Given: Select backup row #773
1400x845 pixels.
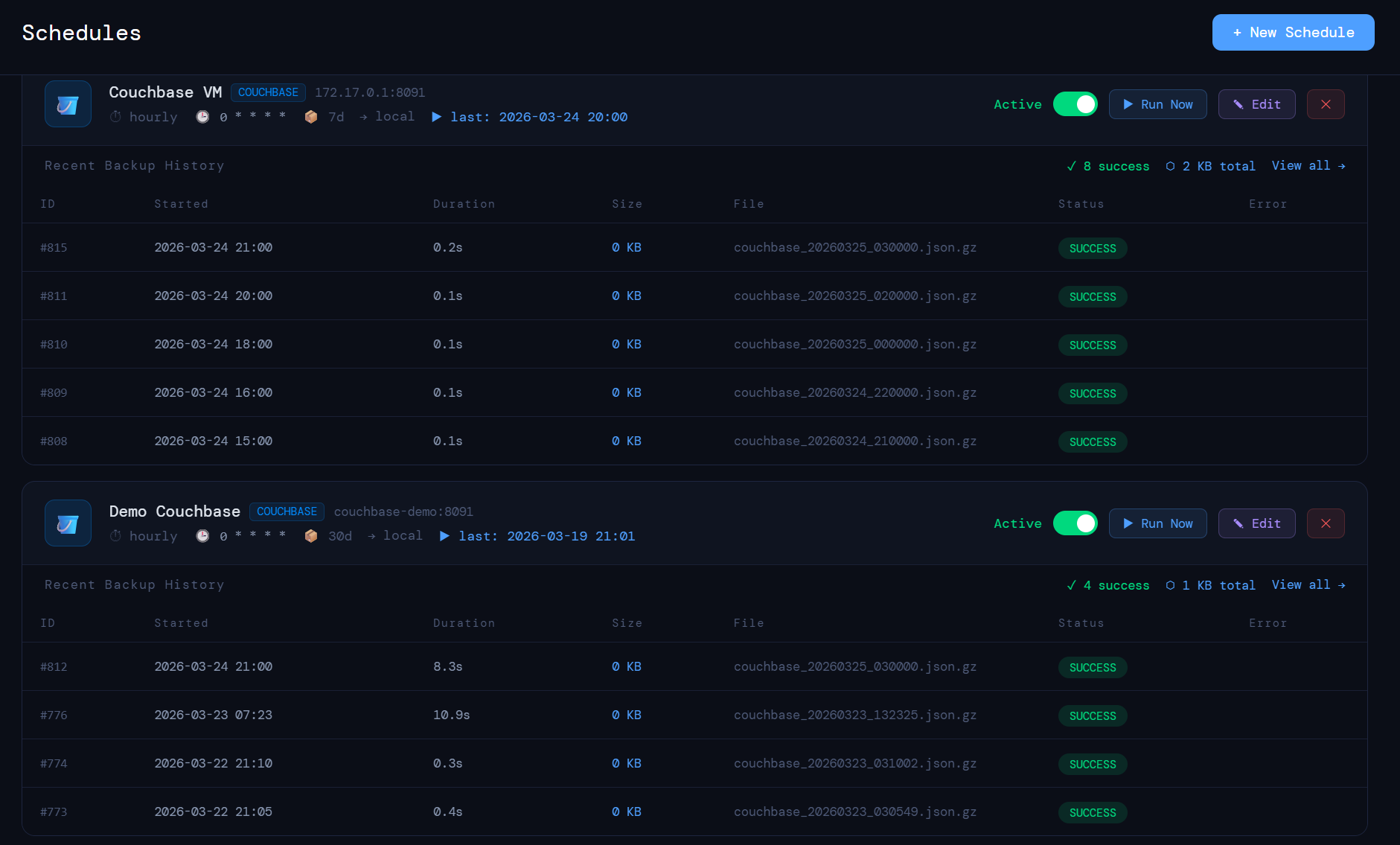Looking at the screenshot, I should pos(694,811).
